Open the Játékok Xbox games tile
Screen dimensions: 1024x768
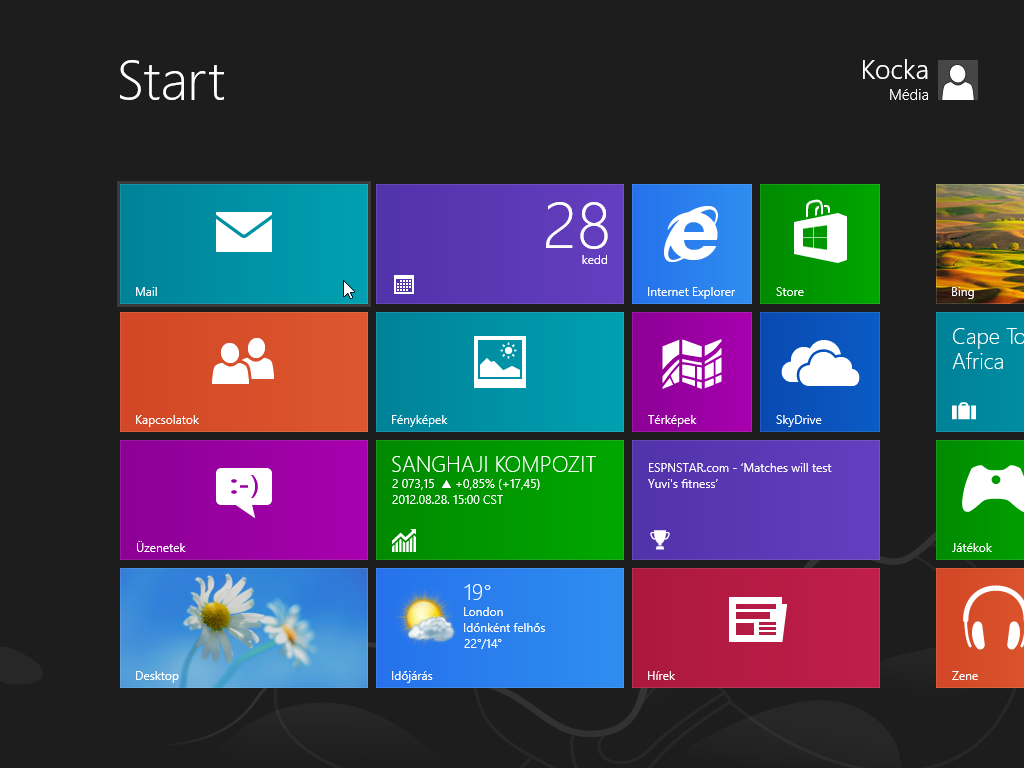[980, 499]
